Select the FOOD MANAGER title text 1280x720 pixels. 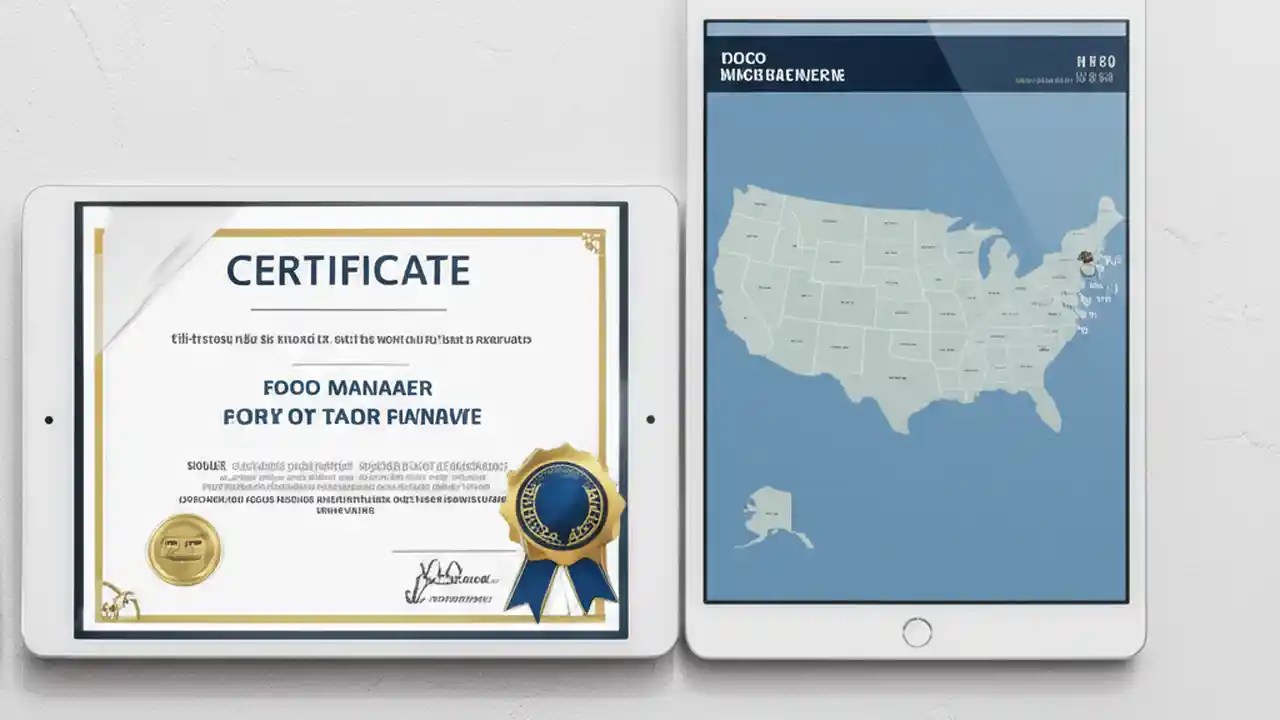tap(350, 388)
